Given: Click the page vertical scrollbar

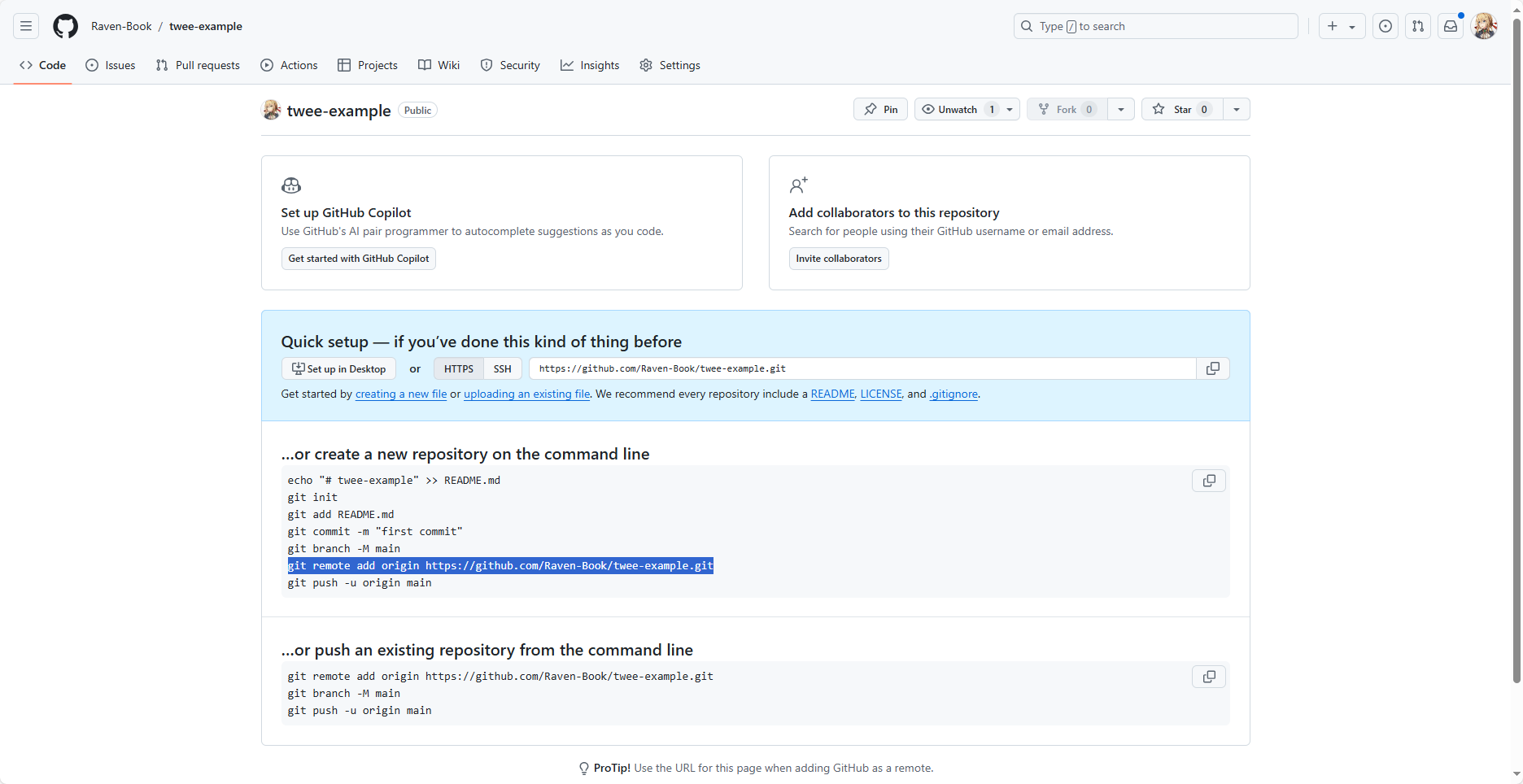Looking at the screenshot, I should [x=1516, y=350].
